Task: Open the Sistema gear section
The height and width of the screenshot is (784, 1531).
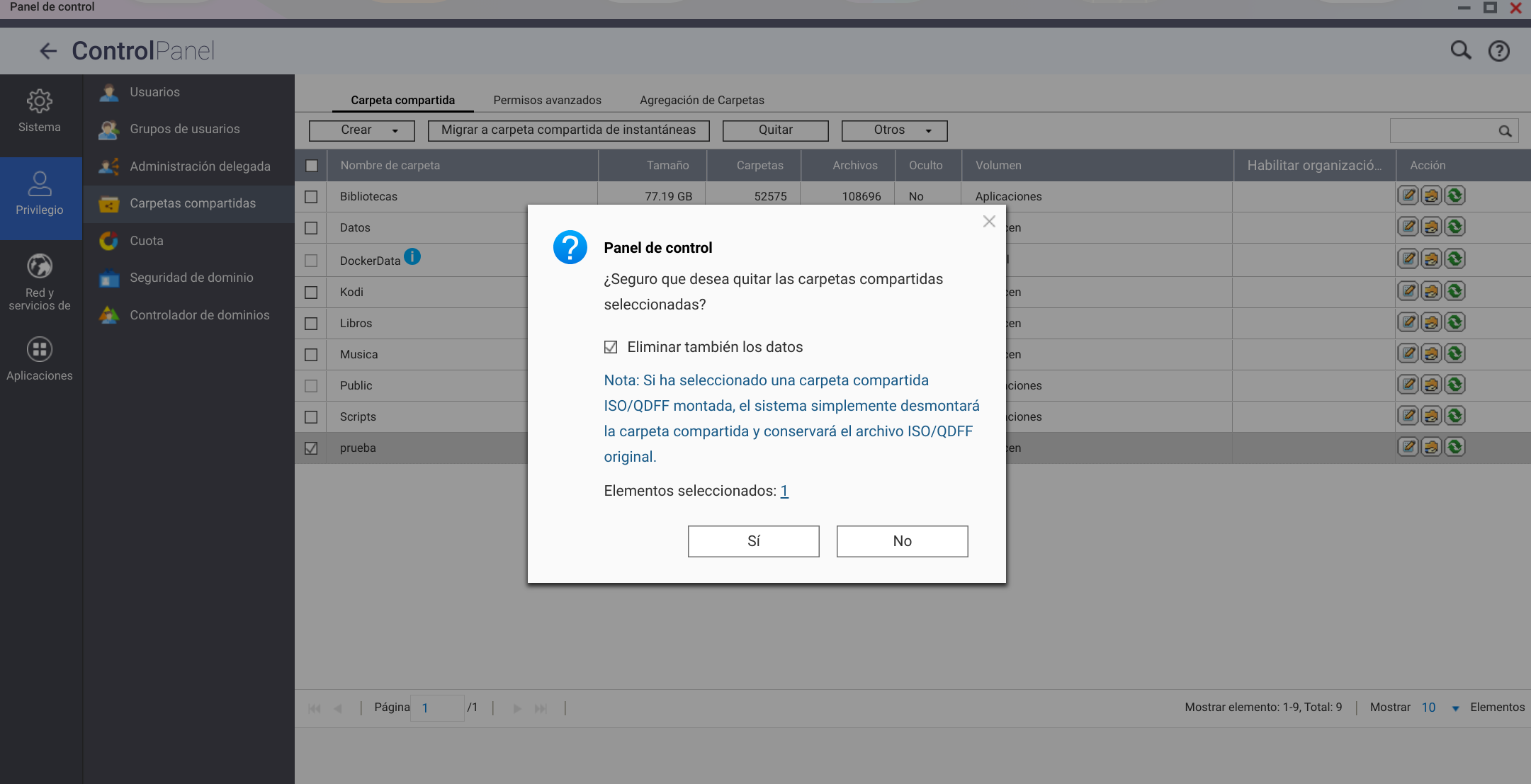Action: click(40, 111)
